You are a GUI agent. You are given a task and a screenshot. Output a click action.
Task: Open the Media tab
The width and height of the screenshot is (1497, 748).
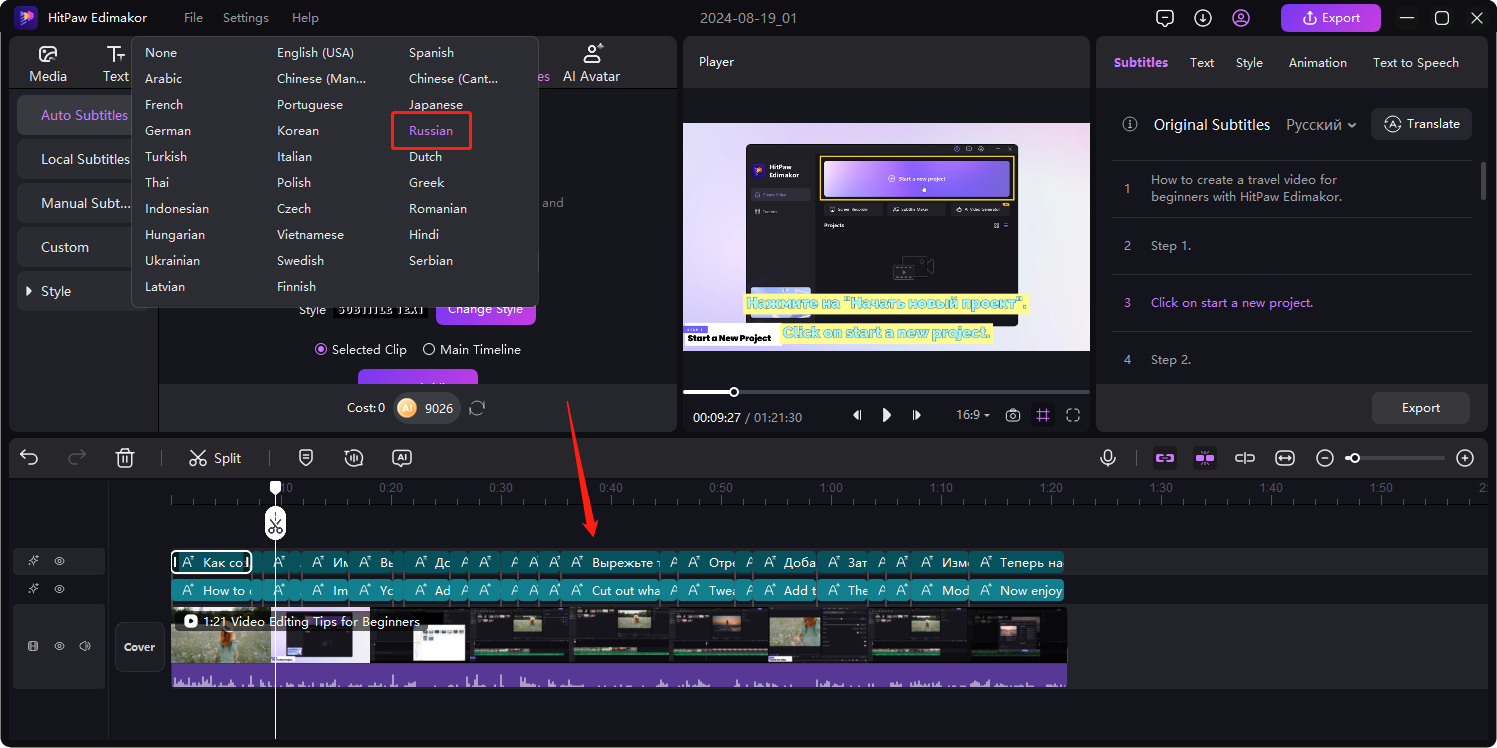48,64
